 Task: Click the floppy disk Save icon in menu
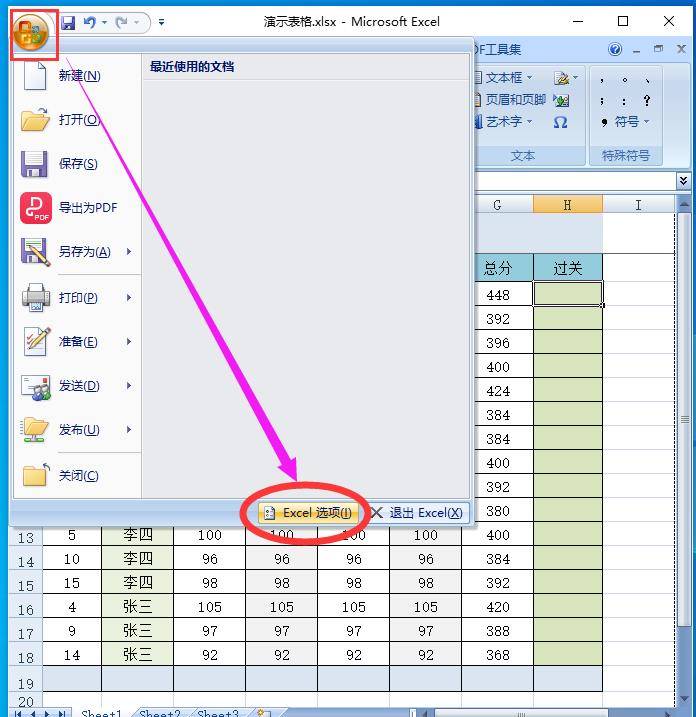[x=34, y=164]
